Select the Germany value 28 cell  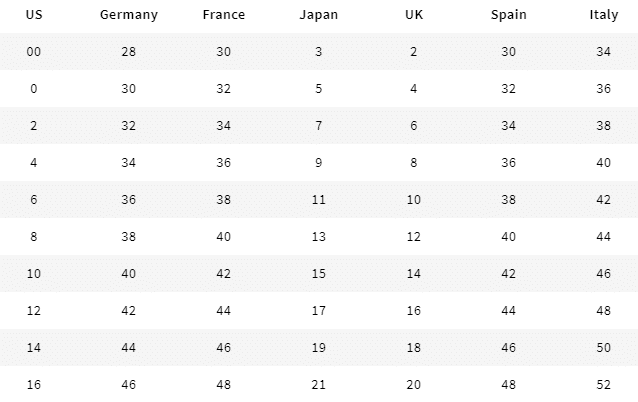(129, 52)
